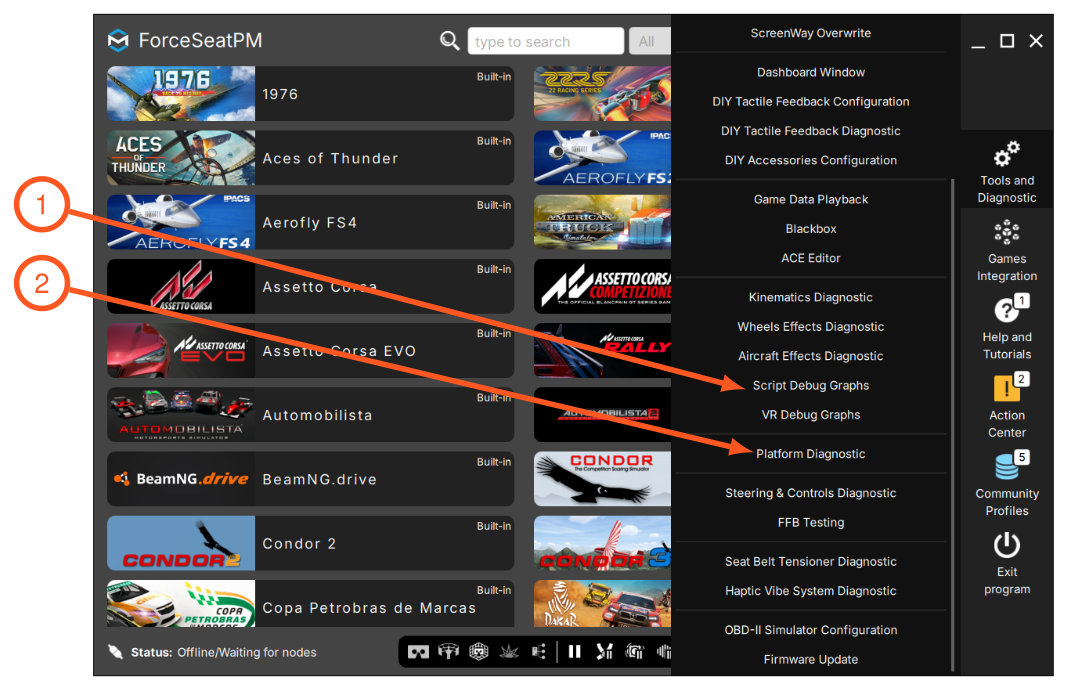
Task: Open Script Debug Graphs
Action: point(811,385)
